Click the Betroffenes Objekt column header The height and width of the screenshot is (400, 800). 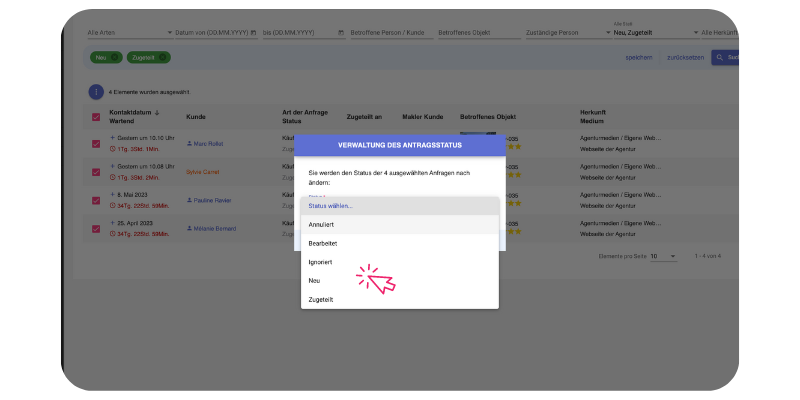point(488,117)
